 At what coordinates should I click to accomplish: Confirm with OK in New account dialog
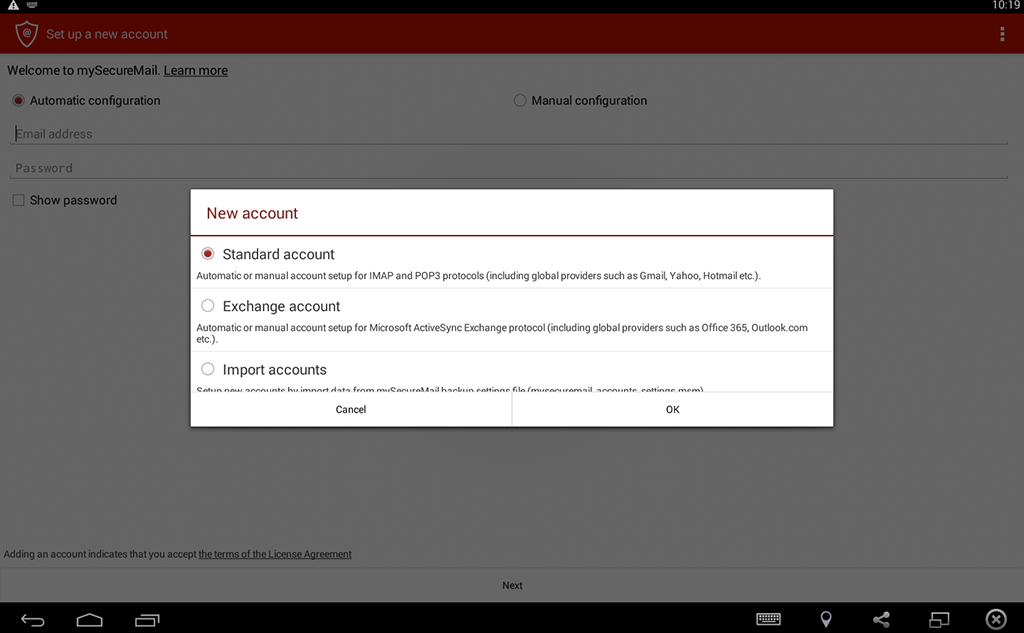coord(673,410)
